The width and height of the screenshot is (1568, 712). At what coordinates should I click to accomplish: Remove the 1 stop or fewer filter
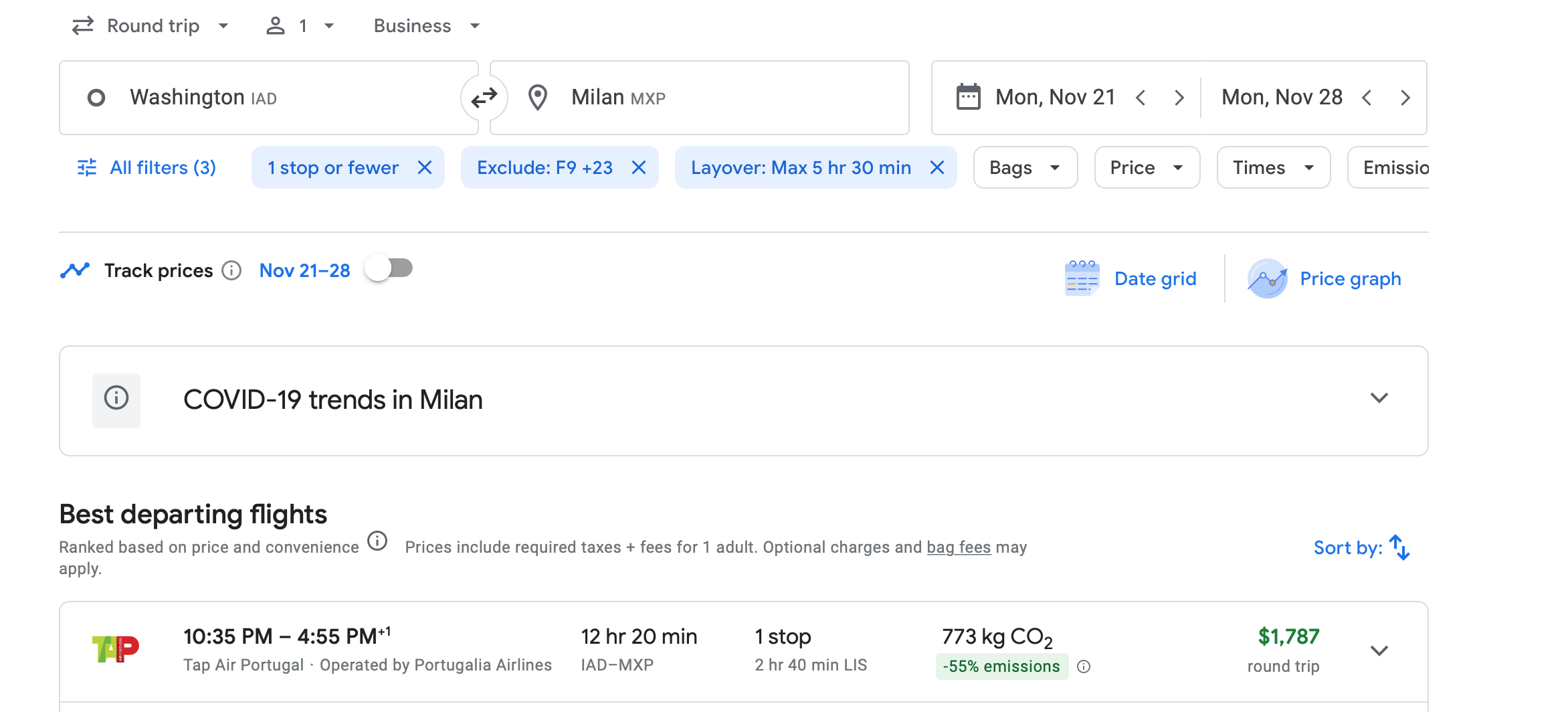click(425, 167)
